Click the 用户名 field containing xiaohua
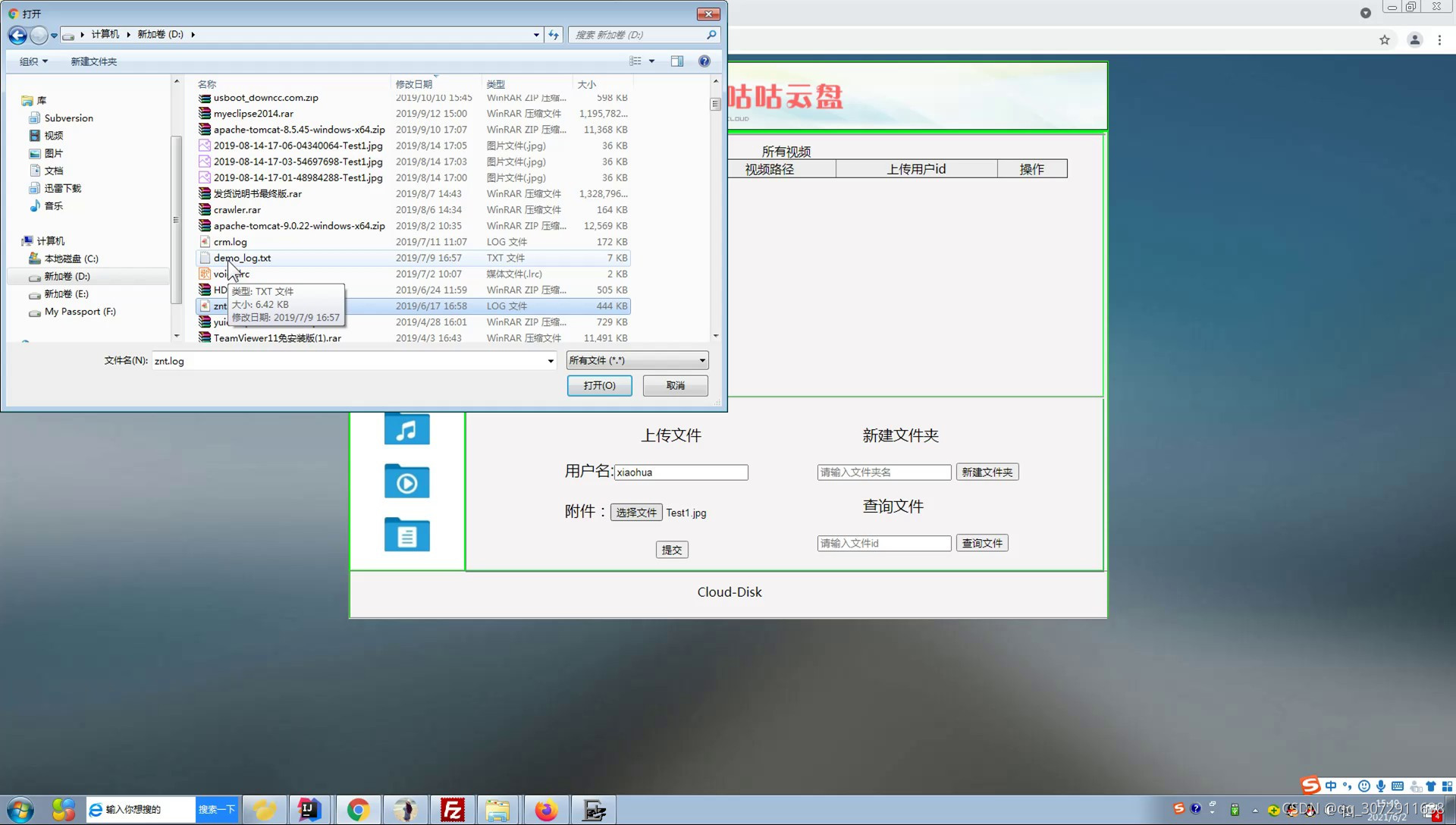The height and width of the screenshot is (825, 1456). (x=681, y=472)
